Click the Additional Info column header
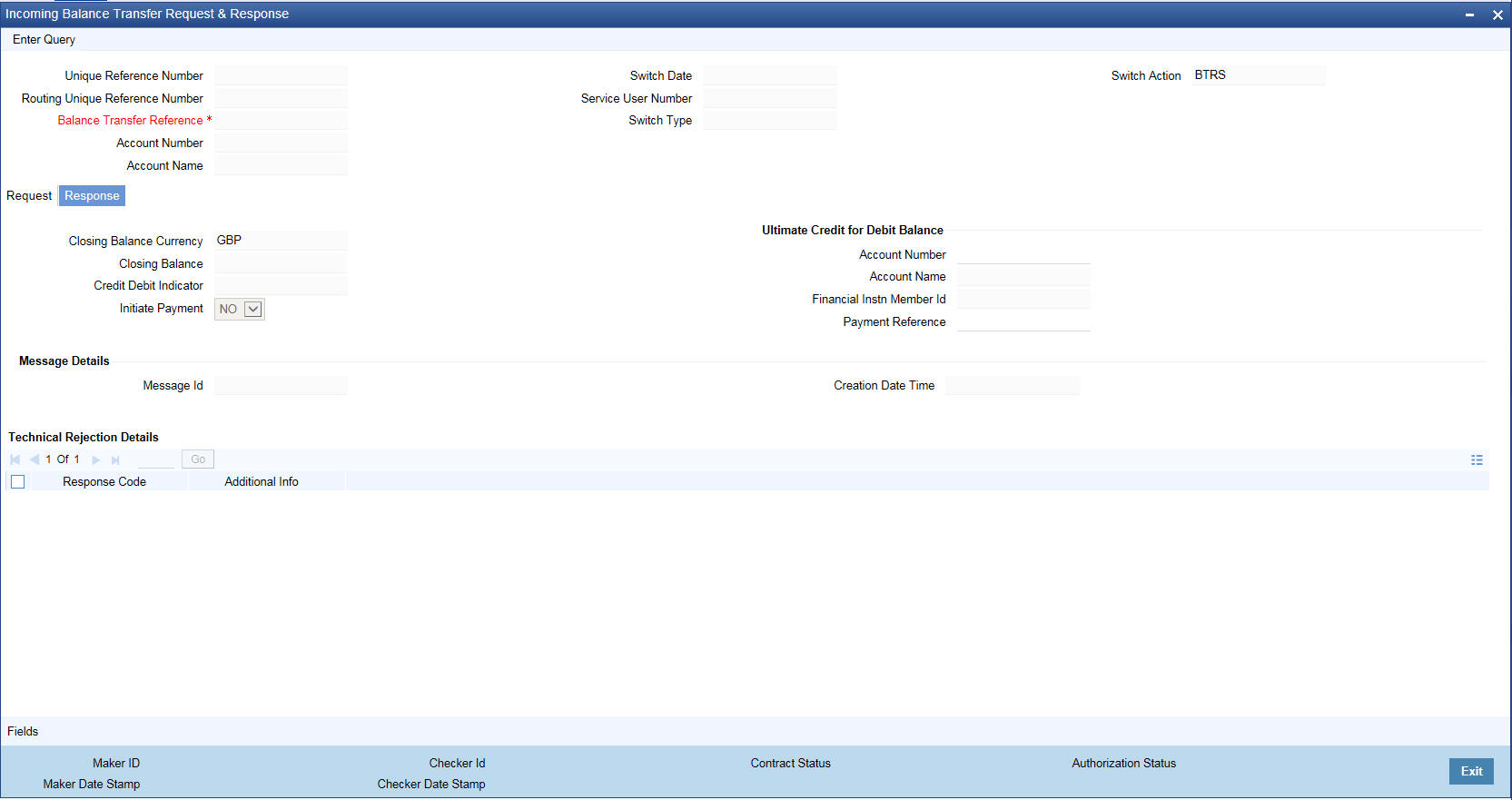The image size is (1512, 800). coord(262,481)
